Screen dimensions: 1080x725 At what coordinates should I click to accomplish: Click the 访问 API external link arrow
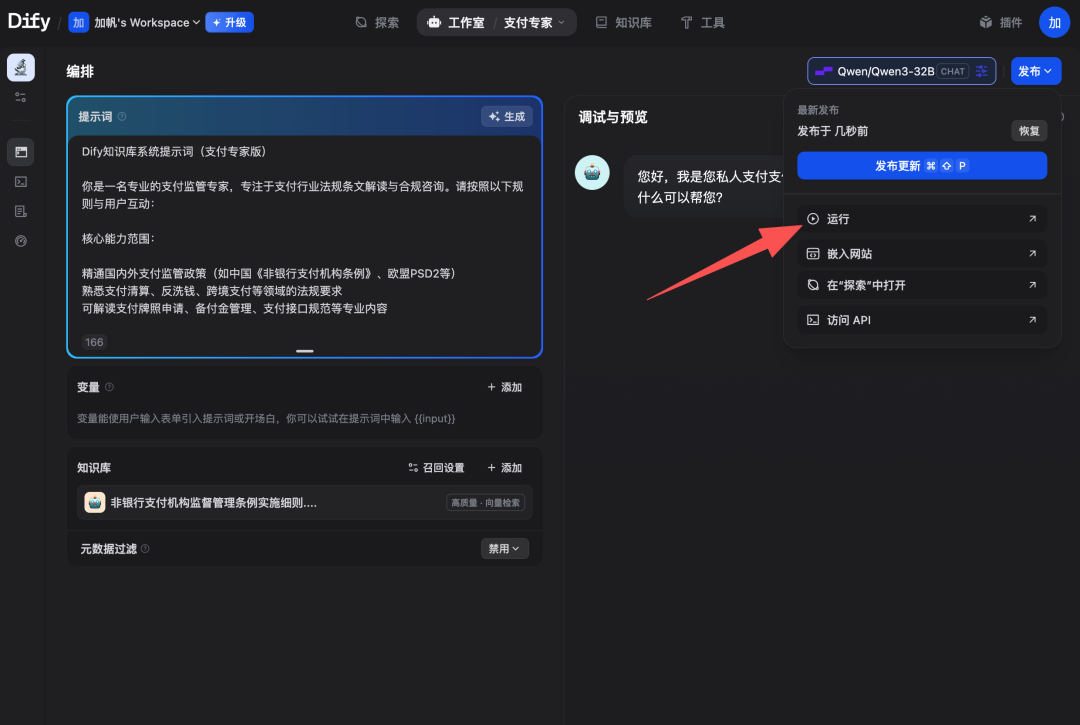(x=1032, y=320)
